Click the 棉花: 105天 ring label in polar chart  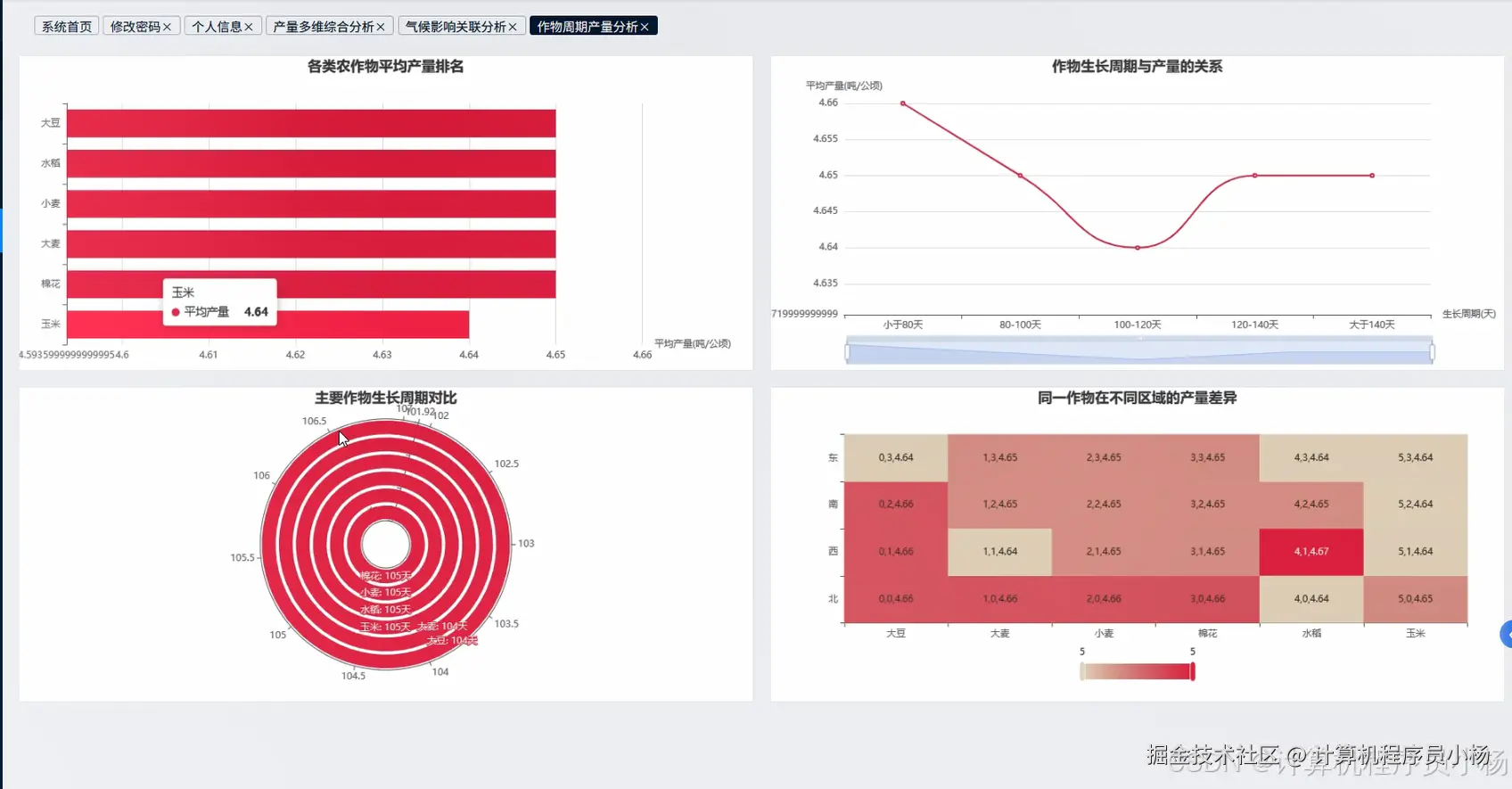click(x=386, y=576)
